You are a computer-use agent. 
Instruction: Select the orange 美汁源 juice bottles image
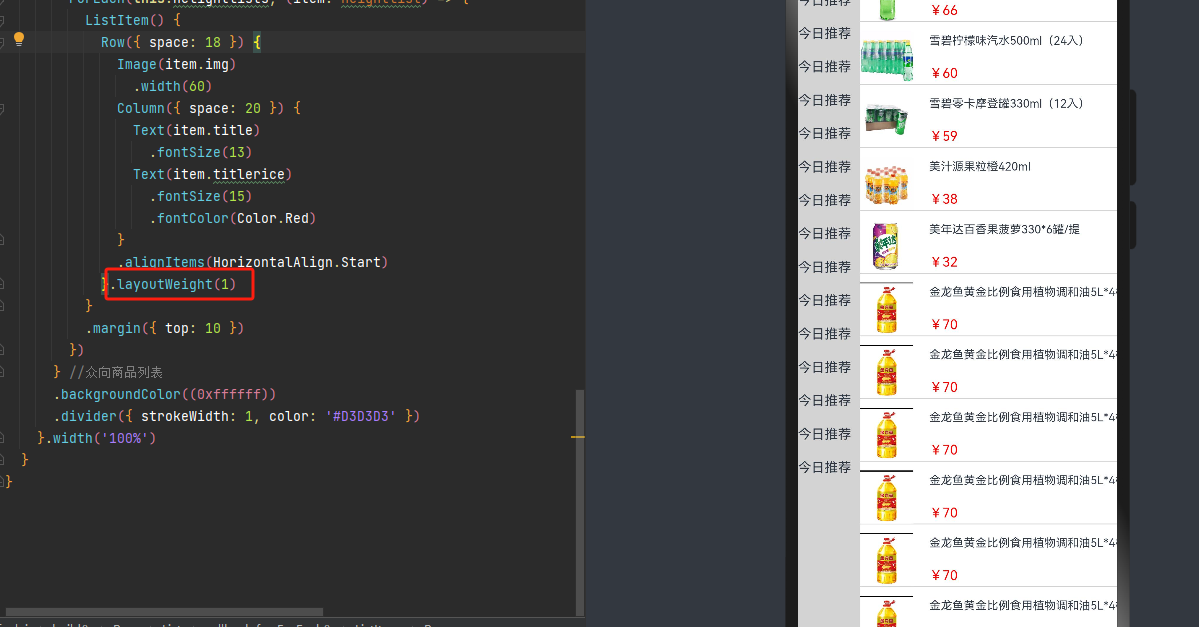(x=887, y=181)
